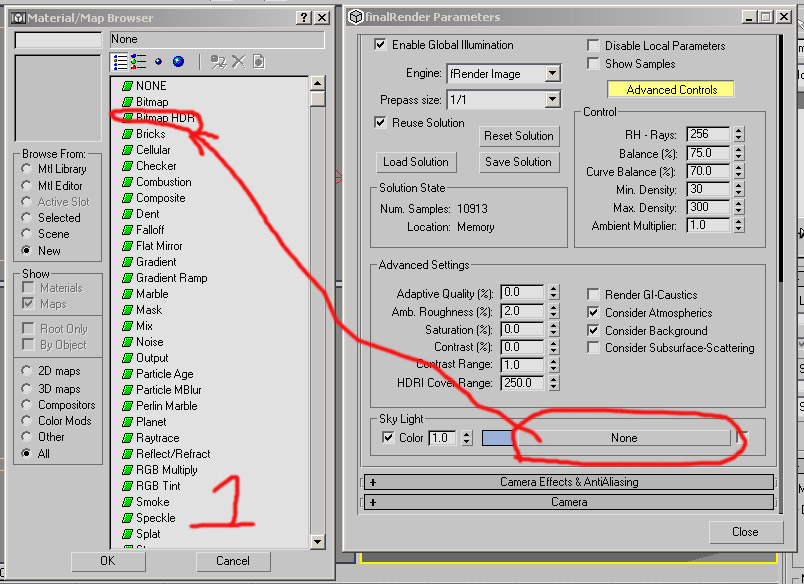Screen dimensions: 804x584
Task: Open the Engine dropdown list
Action: point(552,73)
